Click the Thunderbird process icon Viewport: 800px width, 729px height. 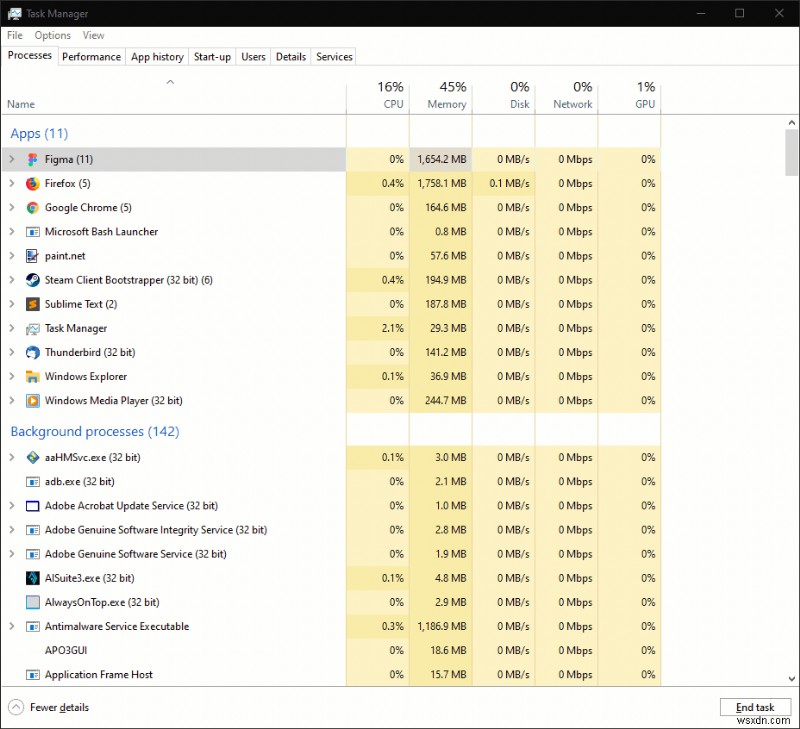pyautogui.click(x=31, y=352)
